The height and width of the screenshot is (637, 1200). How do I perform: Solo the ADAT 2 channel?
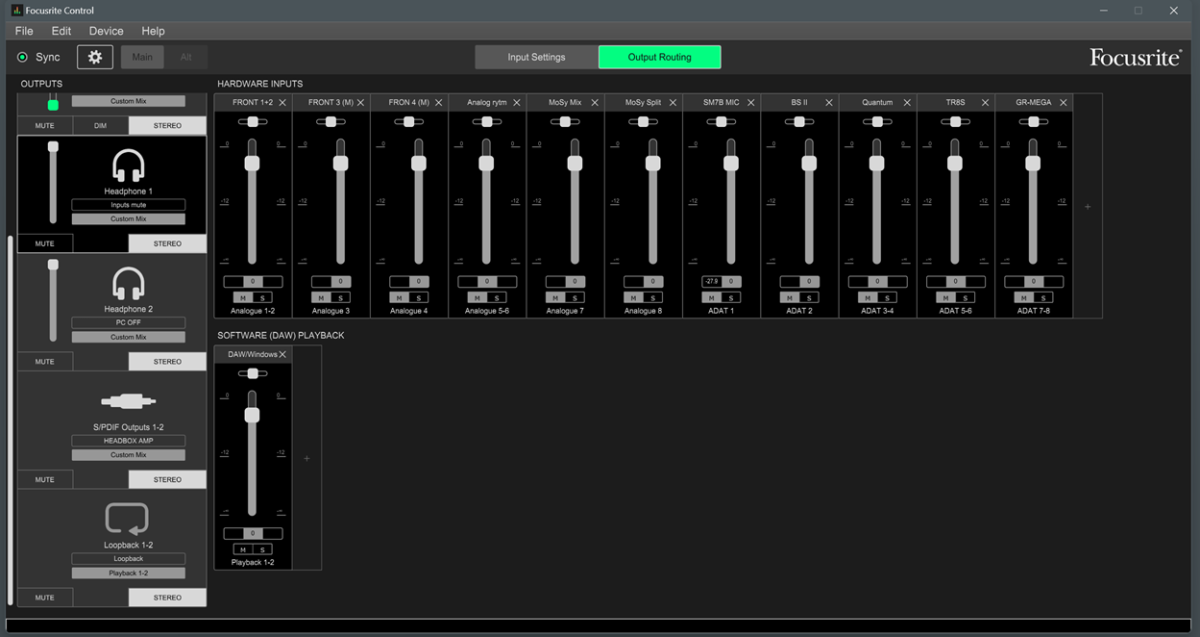(809, 297)
